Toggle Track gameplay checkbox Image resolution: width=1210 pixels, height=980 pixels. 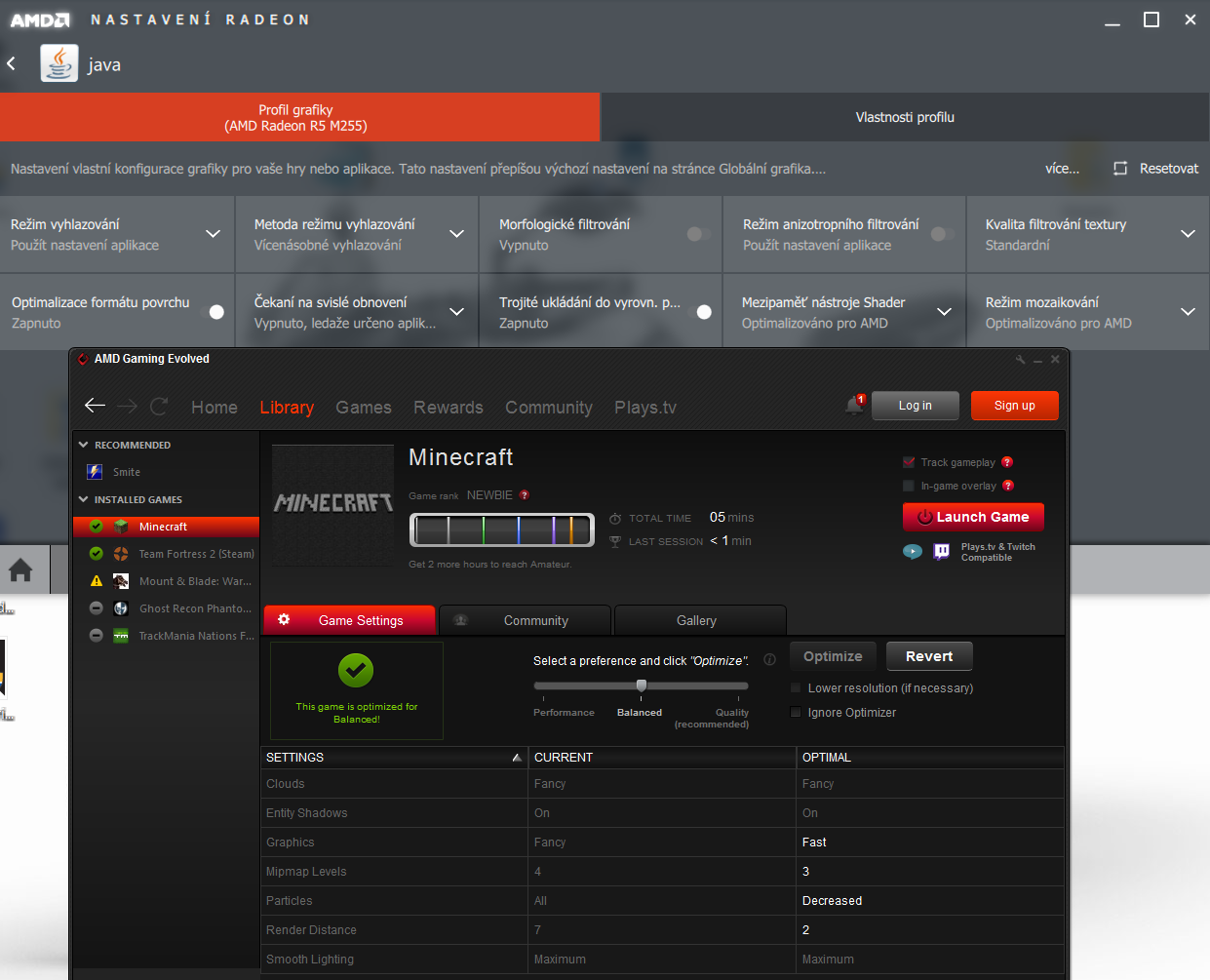(x=909, y=462)
